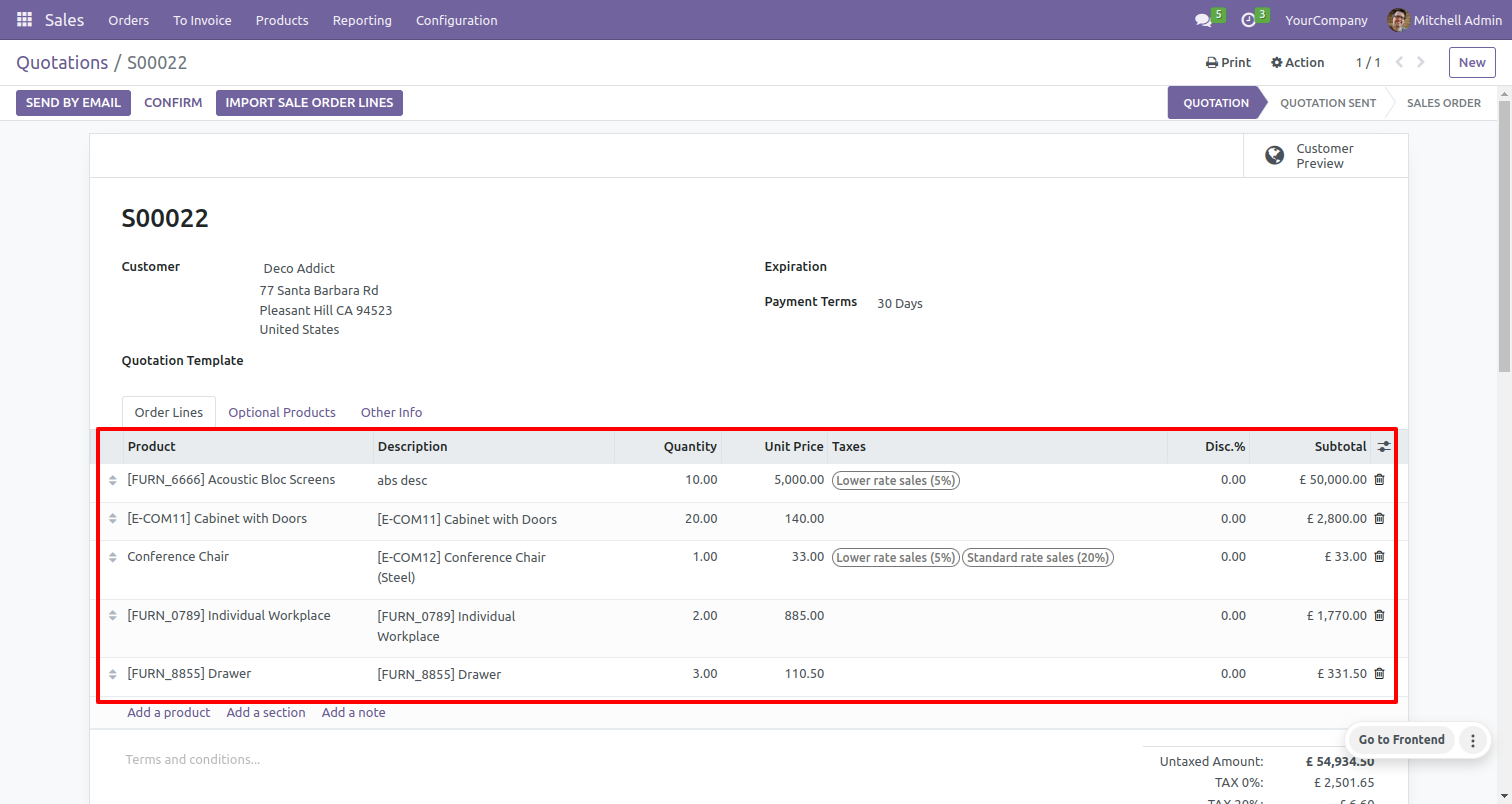Click Mitchell Admin's avatar picture
The image size is (1512, 804).
click(x=1398, y=20)
